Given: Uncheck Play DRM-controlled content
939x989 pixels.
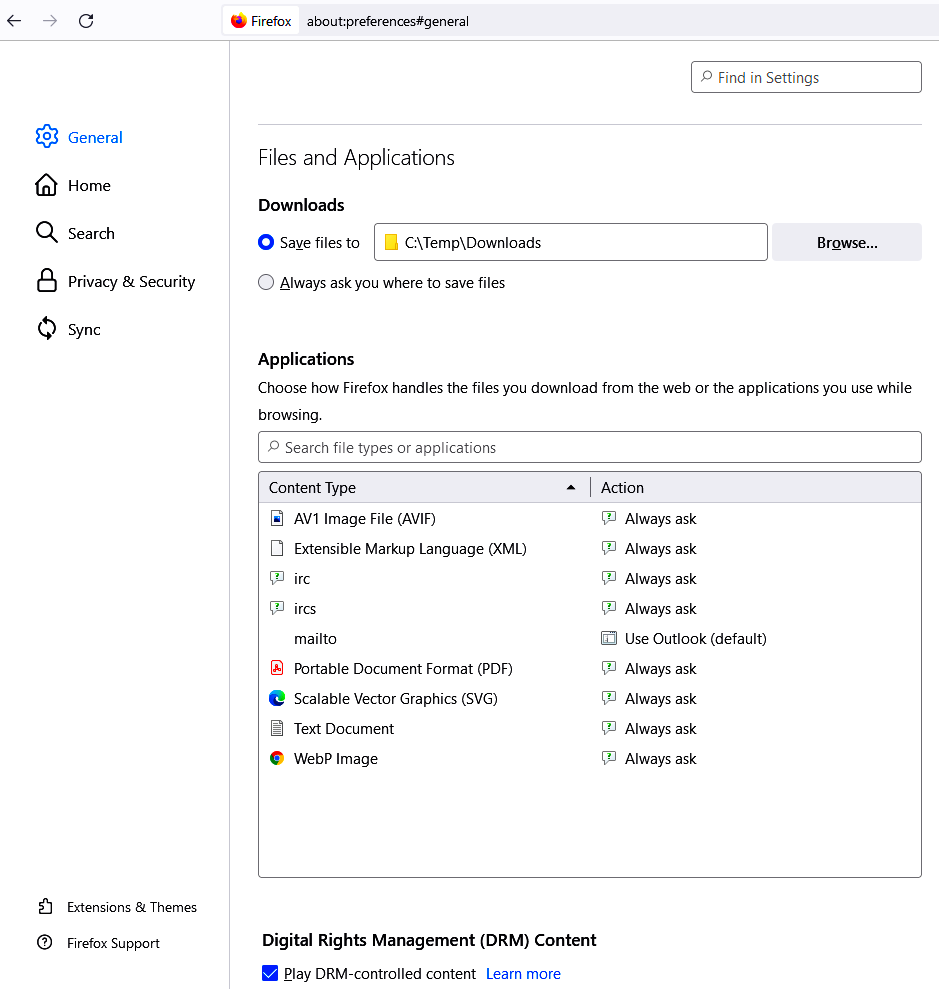Looking at the screenshot, I should point(270,973).
